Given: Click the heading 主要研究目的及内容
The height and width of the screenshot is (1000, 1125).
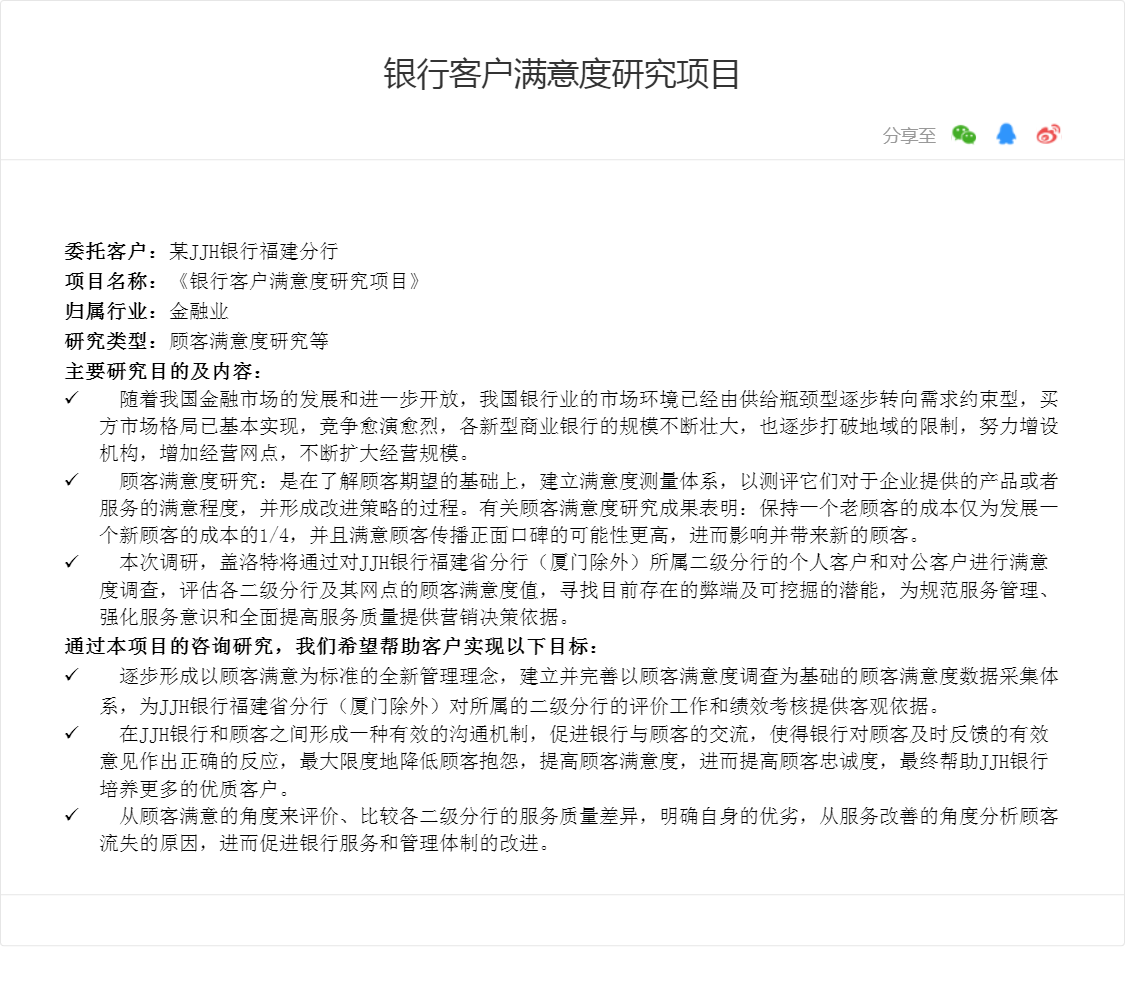Looking at the screenshot, I should tap(164, 371).
